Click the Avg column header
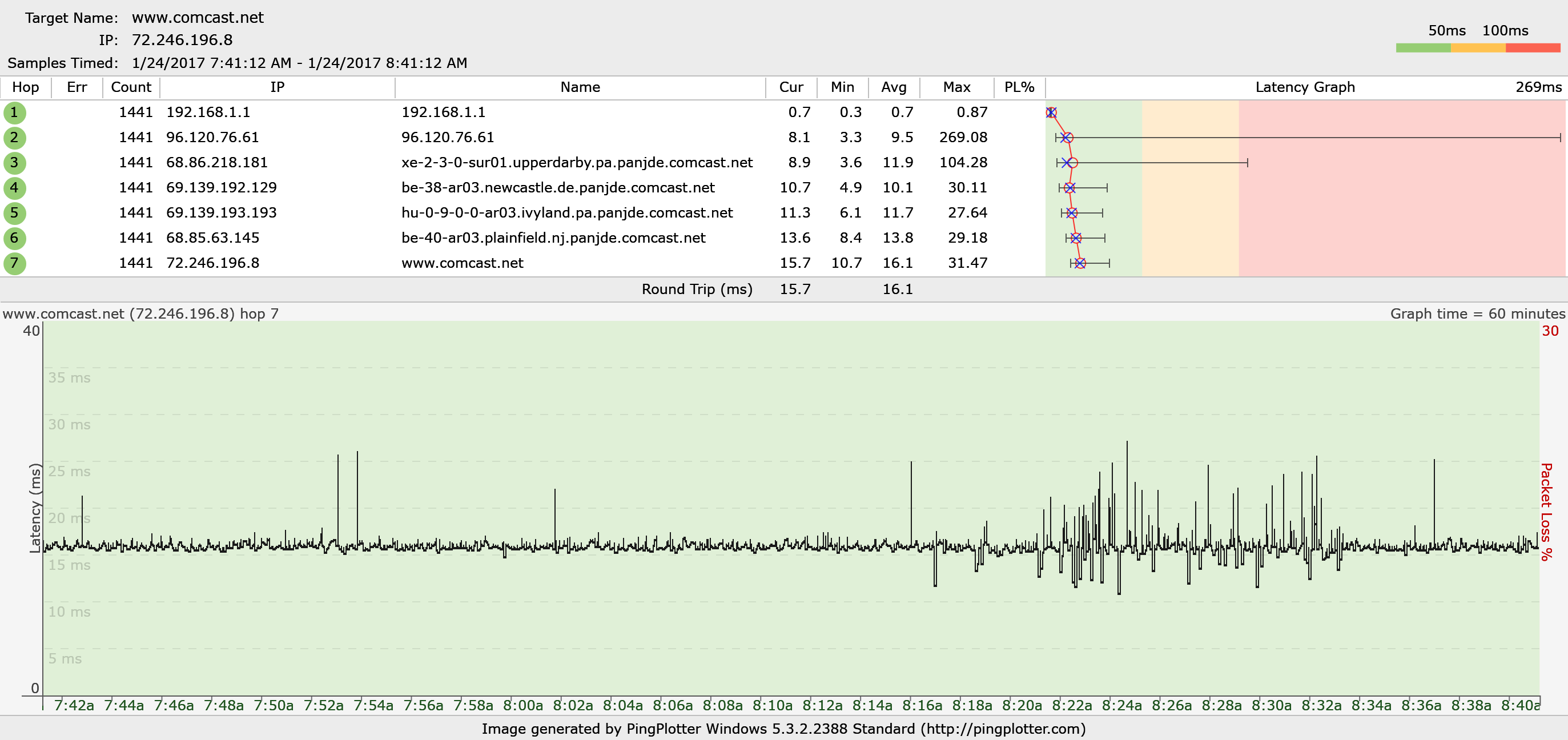1568x740 pixels. click(x=894, y=87)
